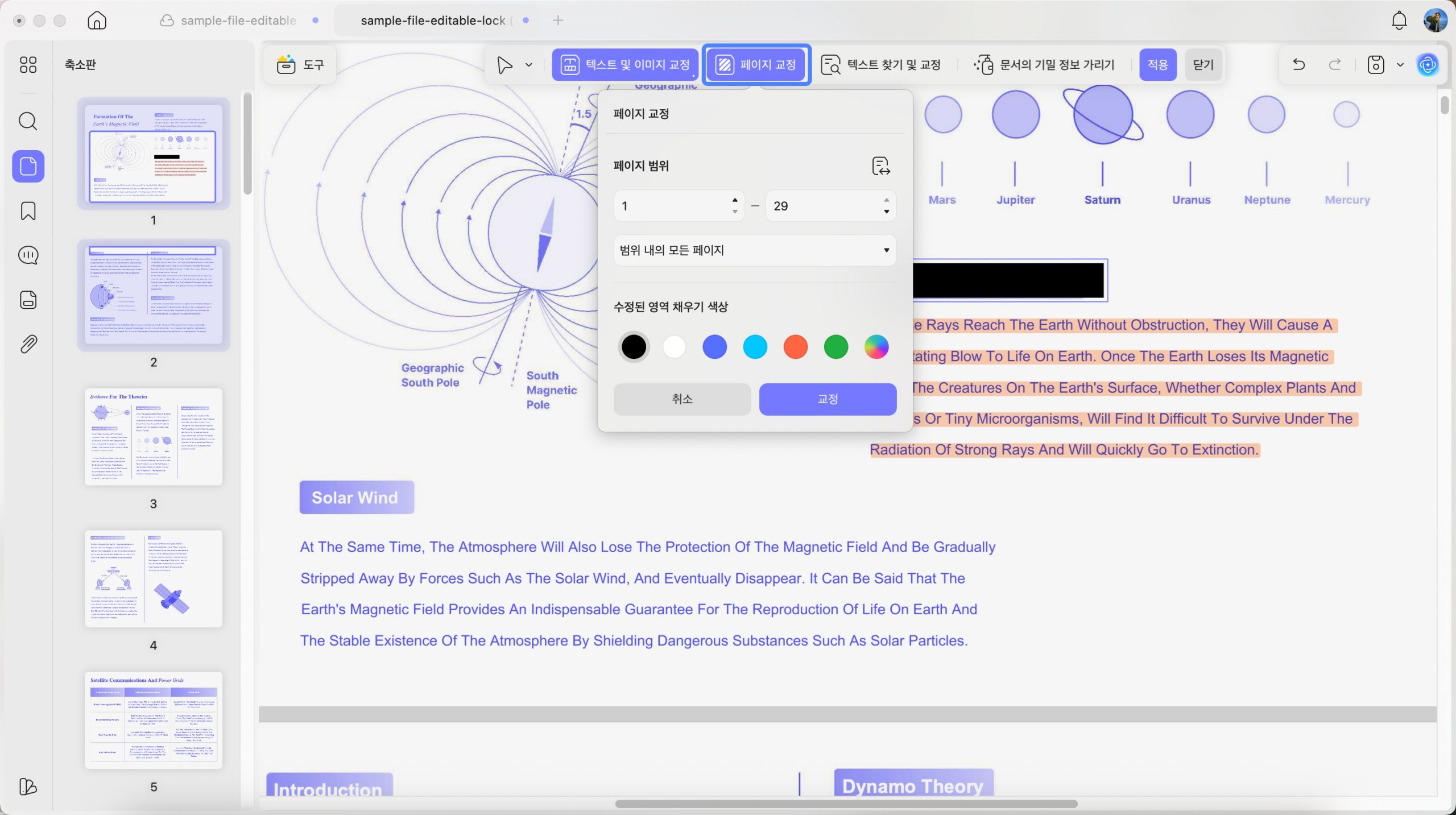The height and width of the screenshot is (815, 1456).
Task: Open the 범위 내의 모든 페이지 dropdown
Action: 755,250
